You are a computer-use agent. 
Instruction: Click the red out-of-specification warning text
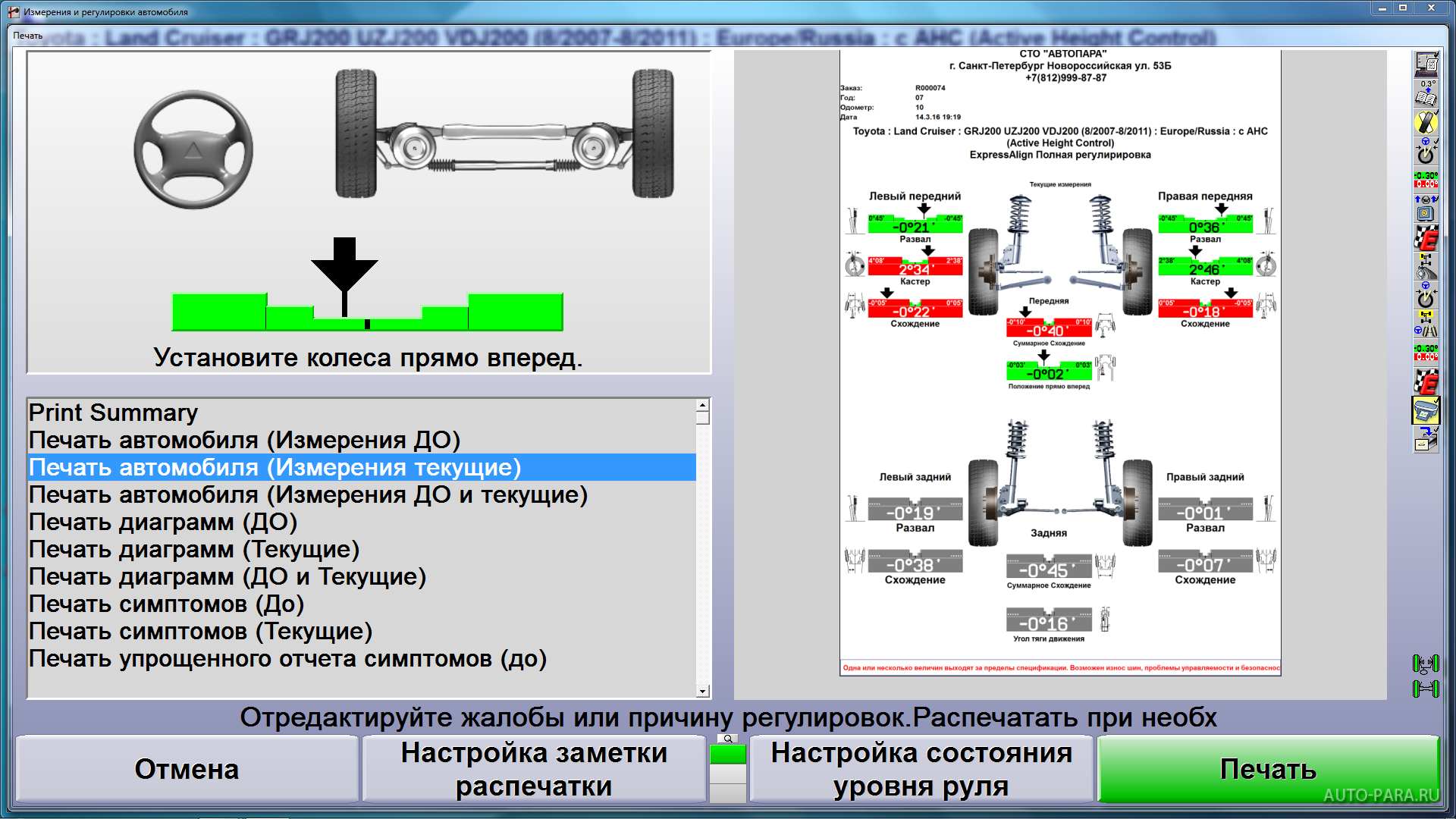point(1061,668)
